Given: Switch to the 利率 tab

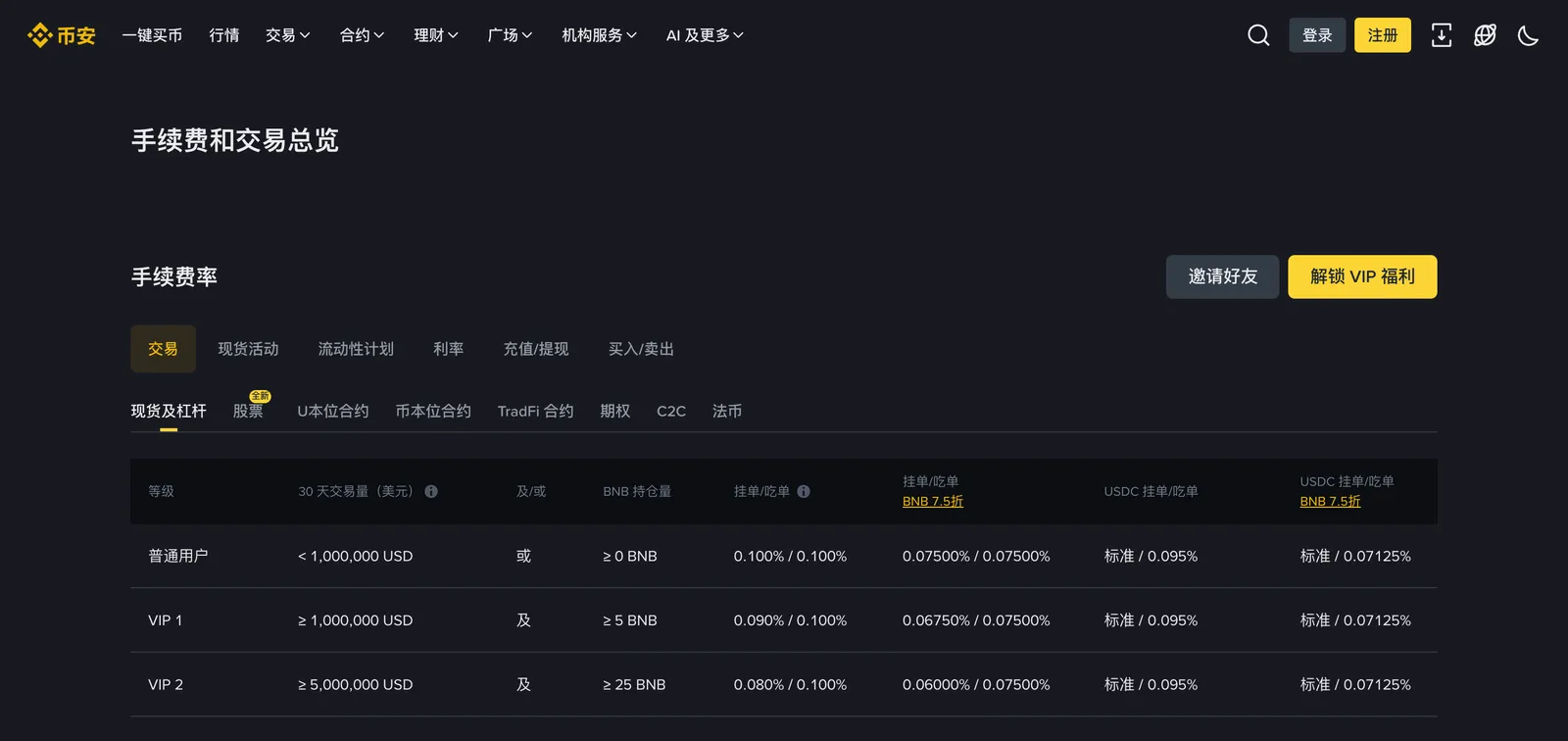Looking at the screenshot, I should (449, 349).
